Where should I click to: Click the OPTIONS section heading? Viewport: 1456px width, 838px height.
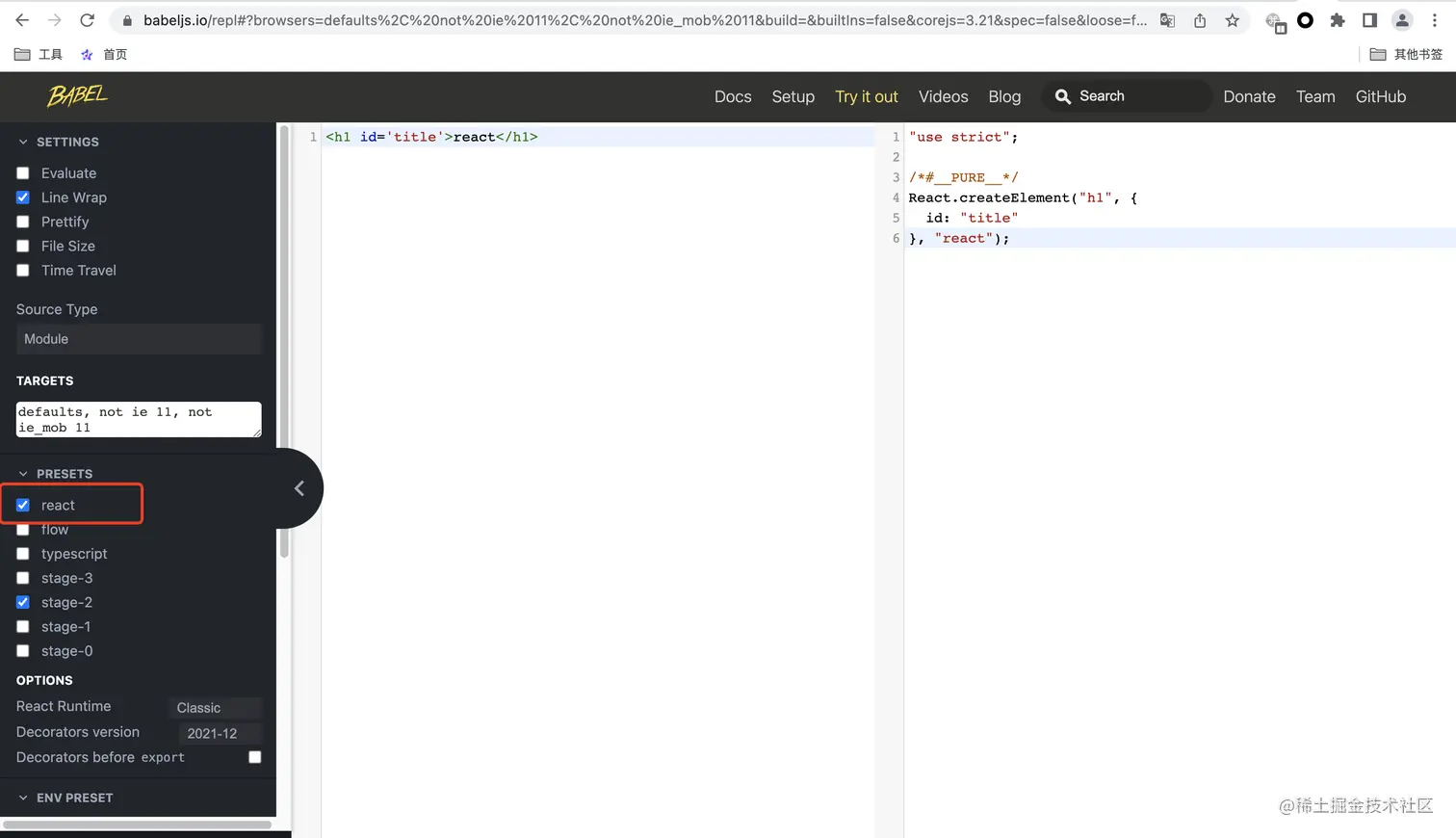tap(44, 680)
